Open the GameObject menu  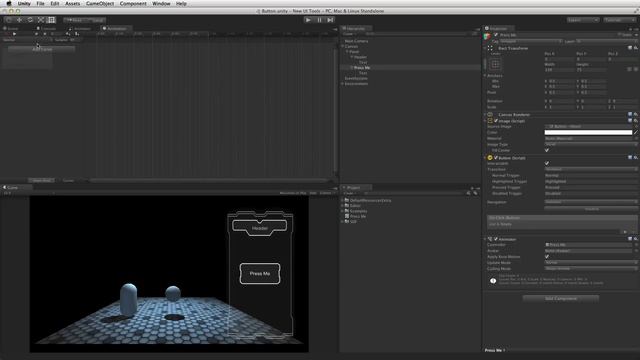tap(100, 4)
